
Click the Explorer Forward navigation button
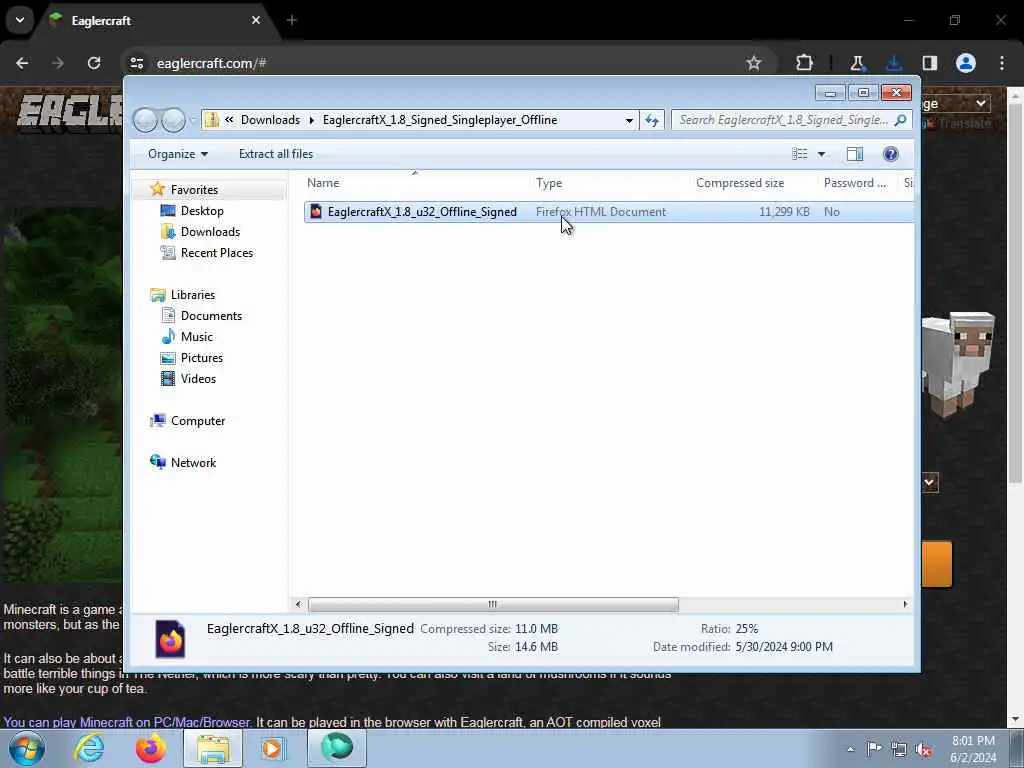[x=173, y=120]
